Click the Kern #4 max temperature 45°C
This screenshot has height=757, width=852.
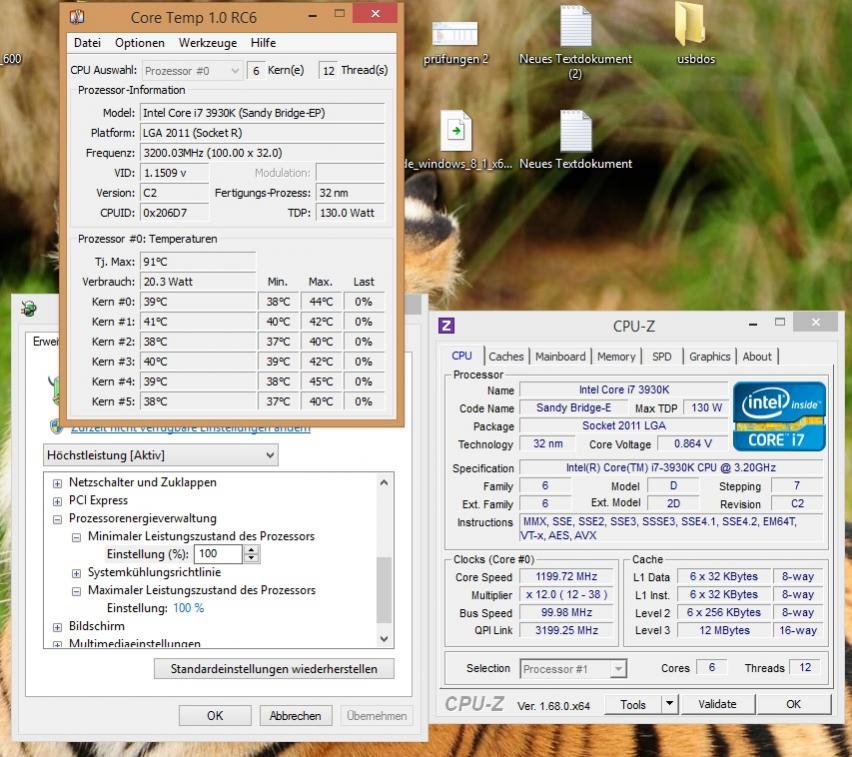(321, 381)
